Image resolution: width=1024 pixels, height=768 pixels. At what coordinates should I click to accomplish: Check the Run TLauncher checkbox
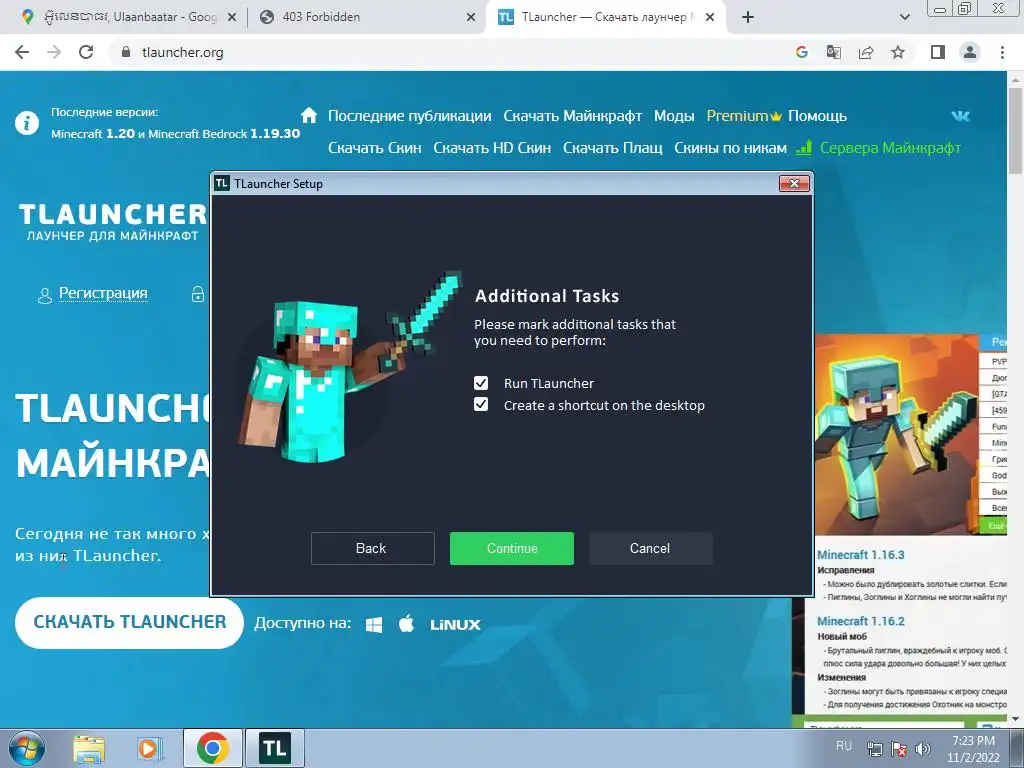[x=481, y=383]
